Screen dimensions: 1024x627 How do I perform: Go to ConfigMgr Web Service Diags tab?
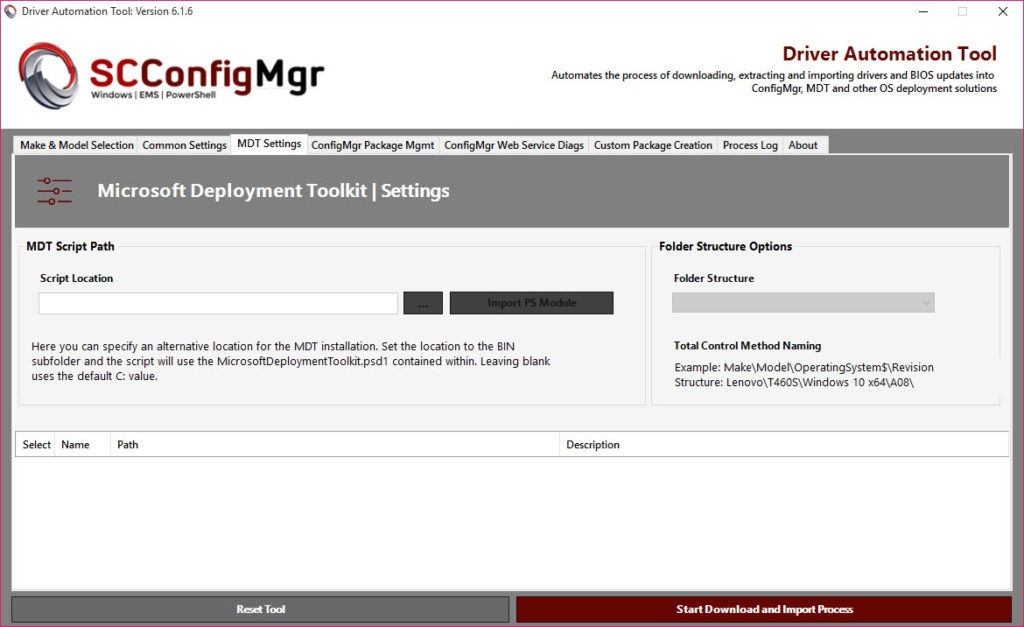click(x=514, y=145)
